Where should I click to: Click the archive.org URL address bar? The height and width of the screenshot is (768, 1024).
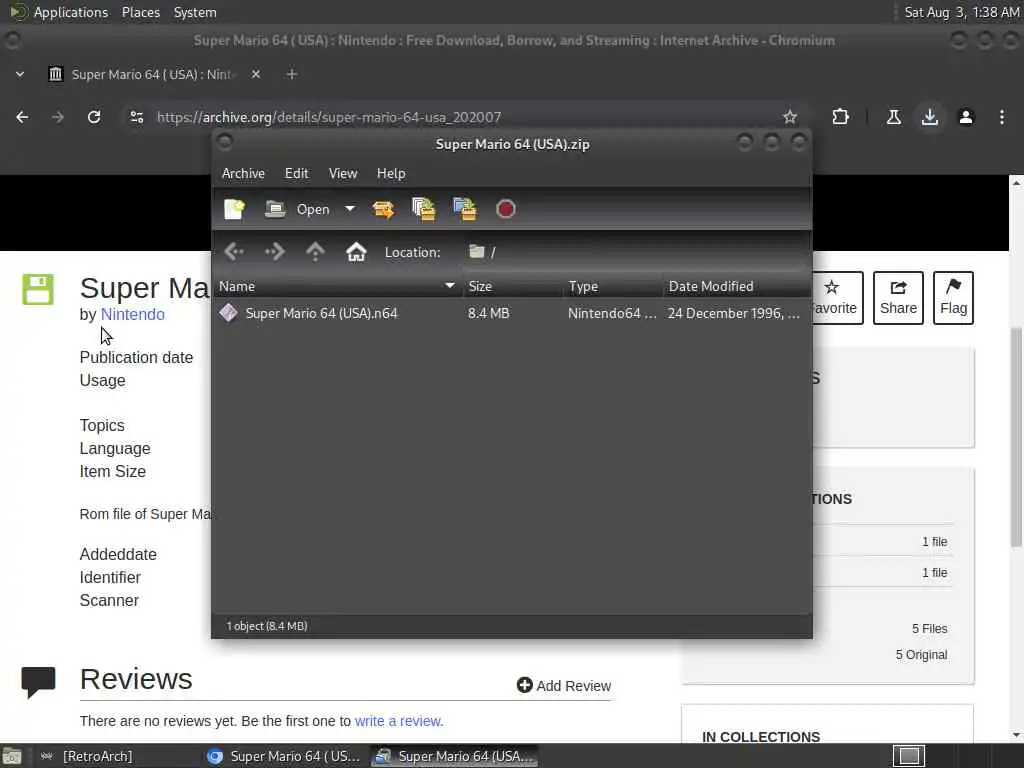(x=329, y=117)
